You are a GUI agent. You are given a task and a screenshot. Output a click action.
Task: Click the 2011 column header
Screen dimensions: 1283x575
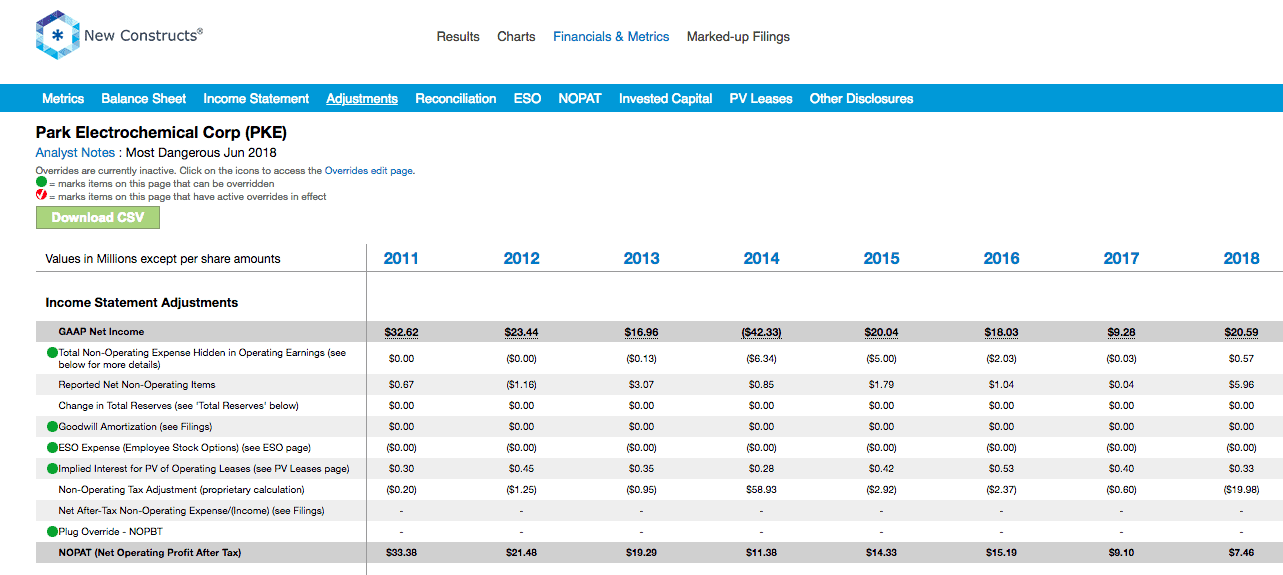pyautogui.click(x=401, y=258)
